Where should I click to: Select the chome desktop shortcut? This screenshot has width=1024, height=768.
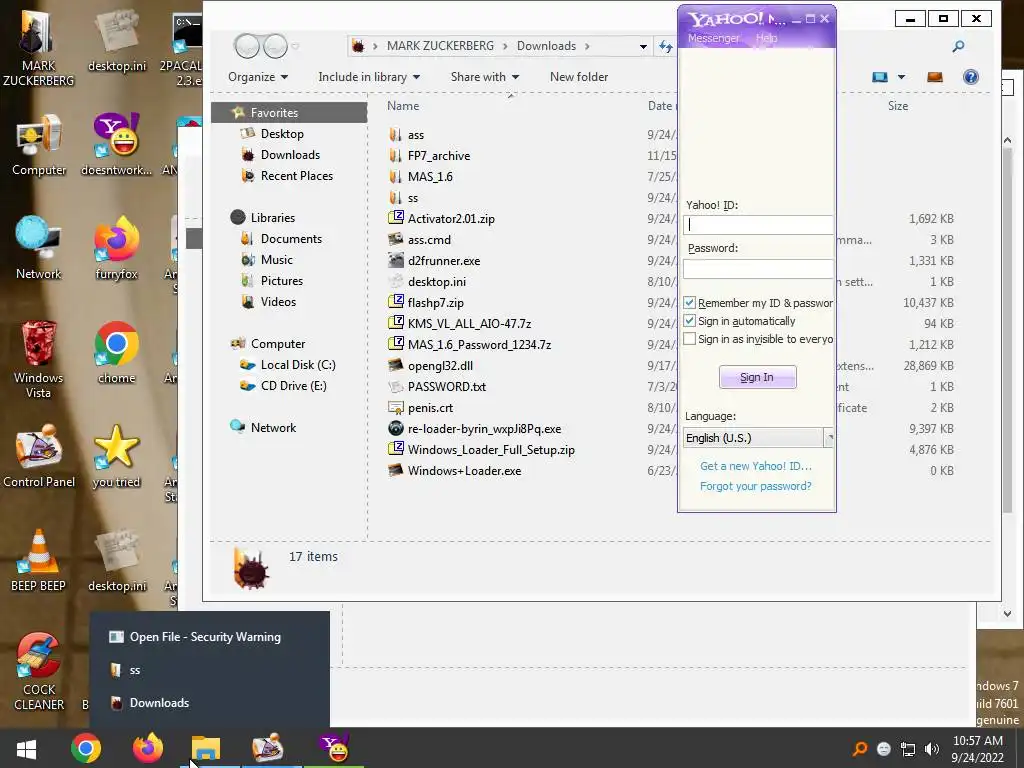(116, 353)
